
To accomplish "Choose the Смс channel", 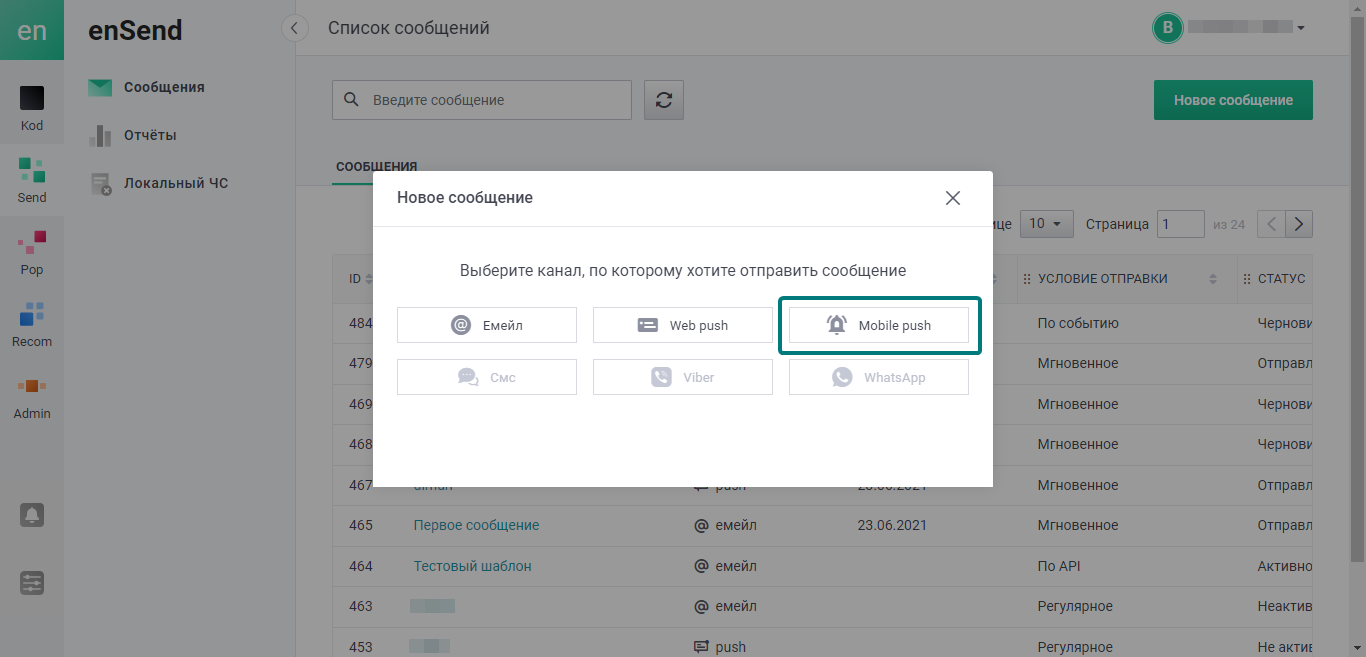I will coord(487,377).
